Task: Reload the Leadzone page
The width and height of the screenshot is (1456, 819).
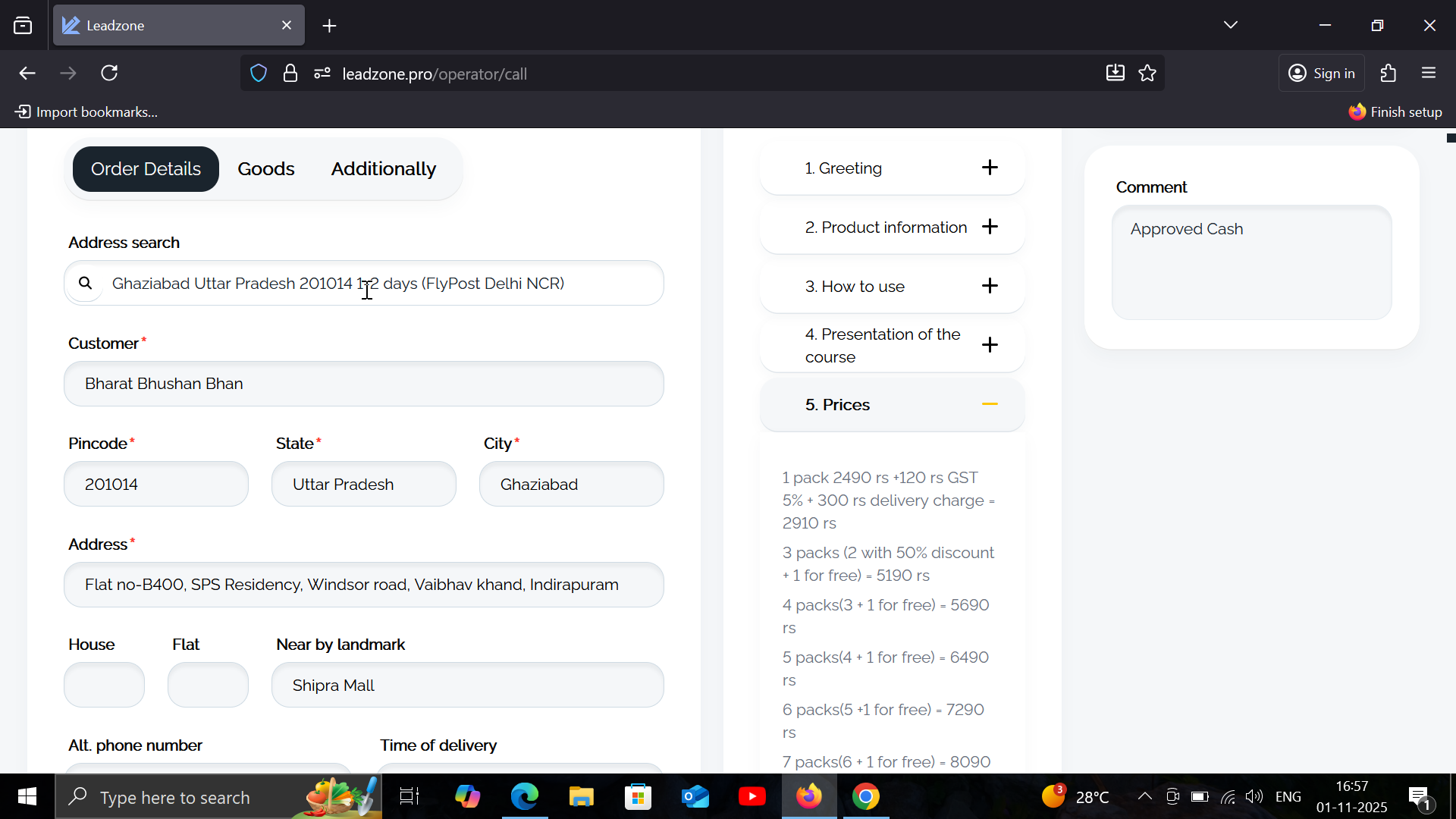Action: pyautogui.click(x=110, y=74)
